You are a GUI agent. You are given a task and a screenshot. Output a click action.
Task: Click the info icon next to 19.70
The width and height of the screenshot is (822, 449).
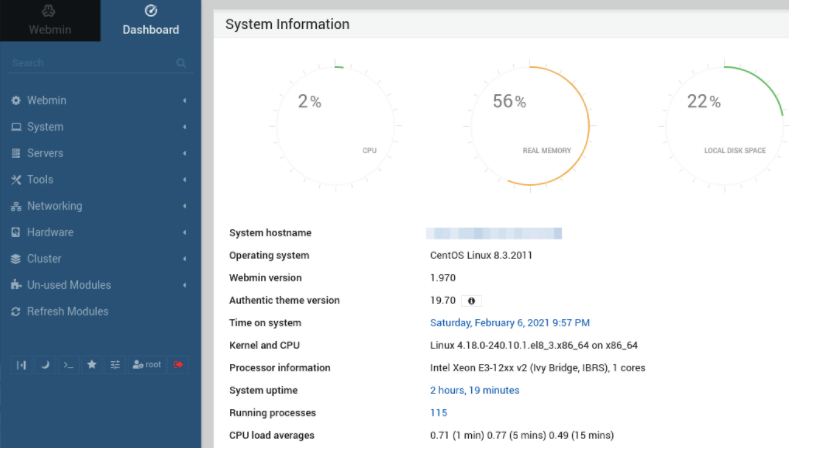[x=471, y=301]
